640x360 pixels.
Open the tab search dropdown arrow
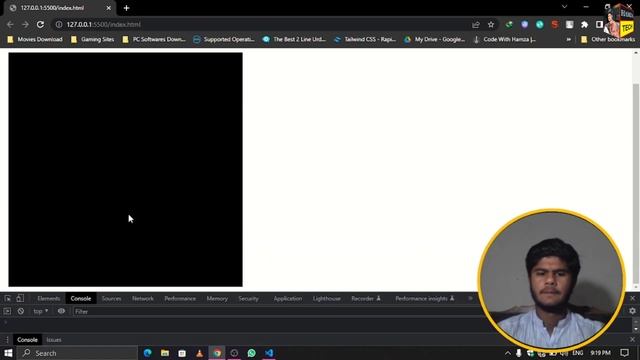pos(564,7)
